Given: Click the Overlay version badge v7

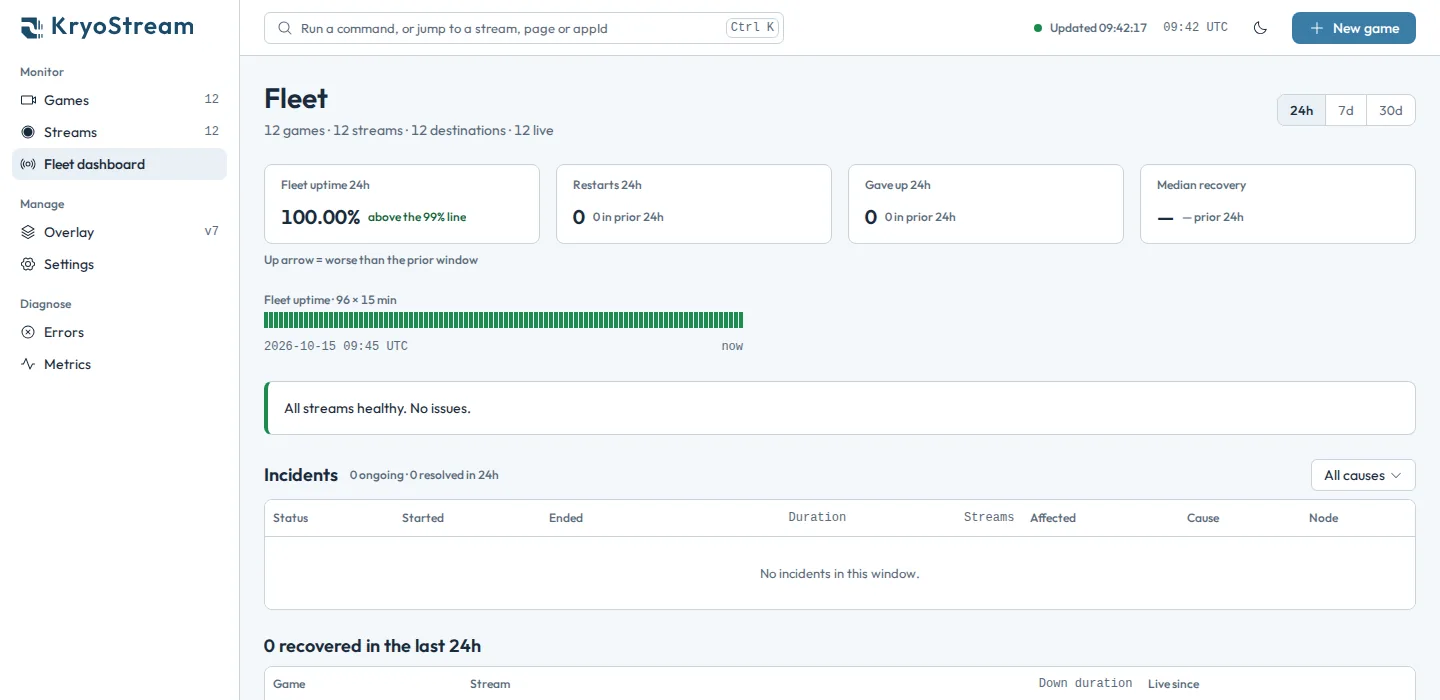Looking at the screenshot, I should [x=211, y=231].
